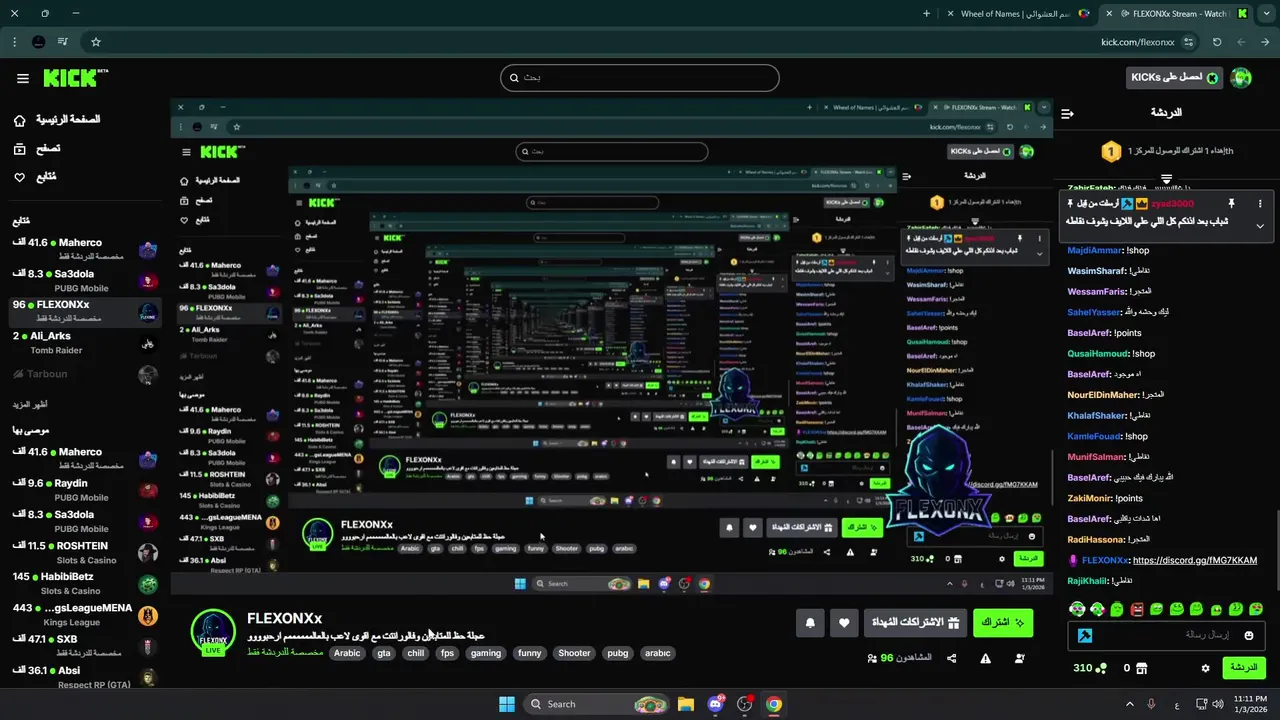This screenshot has width=1280, height=720.
Task: Switch to FLEXONXx Stream browser tab
Action: 1178,14
